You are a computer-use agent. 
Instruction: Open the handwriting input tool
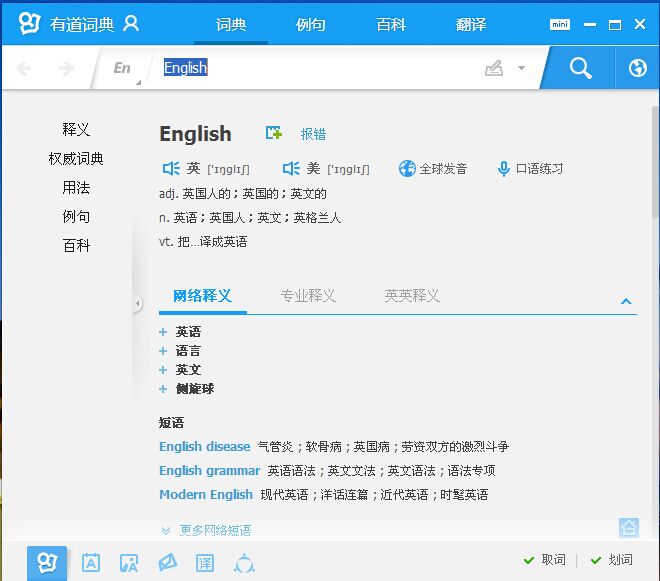point(494,68)
